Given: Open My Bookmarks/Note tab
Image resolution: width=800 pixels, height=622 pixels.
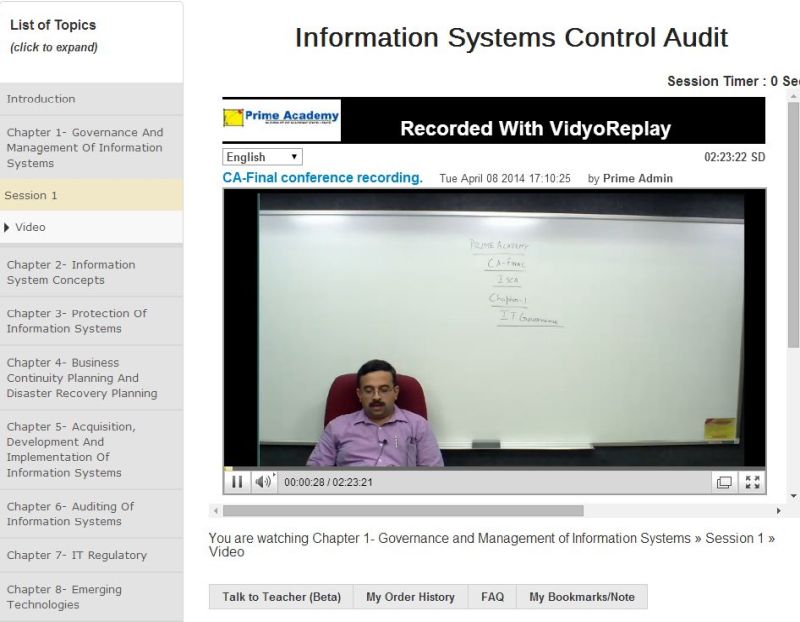Looking at the screenshot, I should [x=581, y=597].
